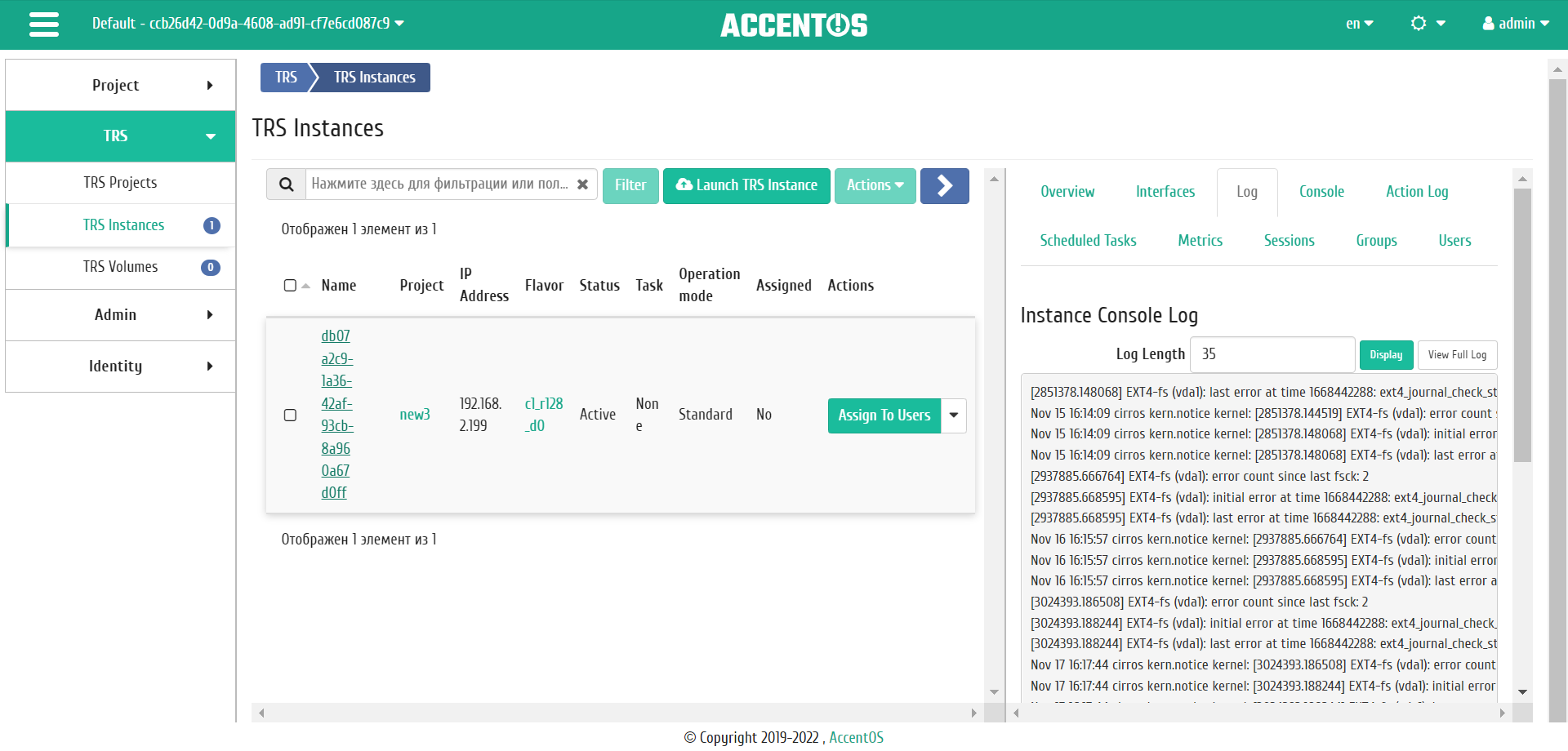
Task: Open the Metrics tab
Action: (x=1200, y=241)
